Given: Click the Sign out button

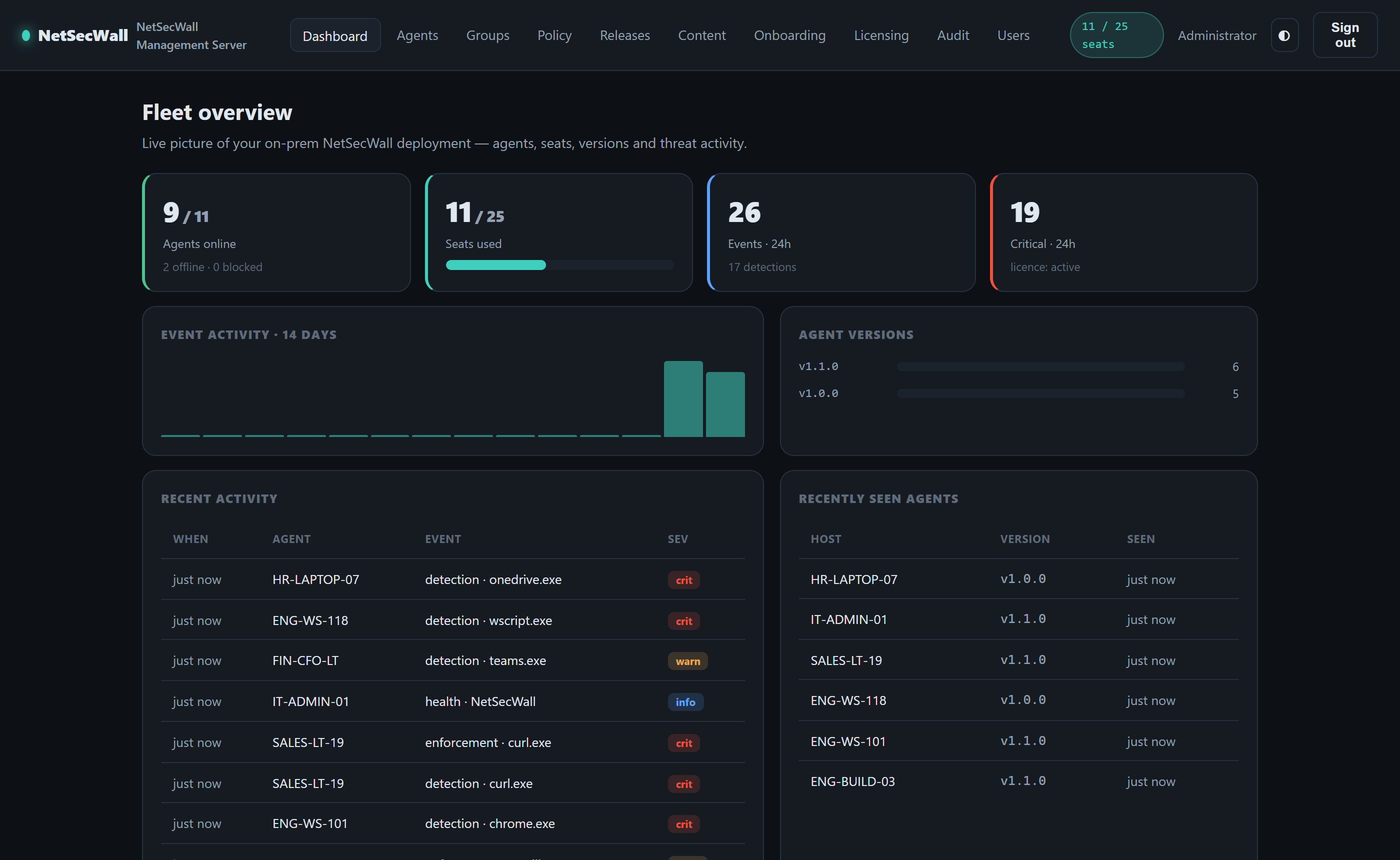Looking at the screenshot, I should click(1345, 35).
